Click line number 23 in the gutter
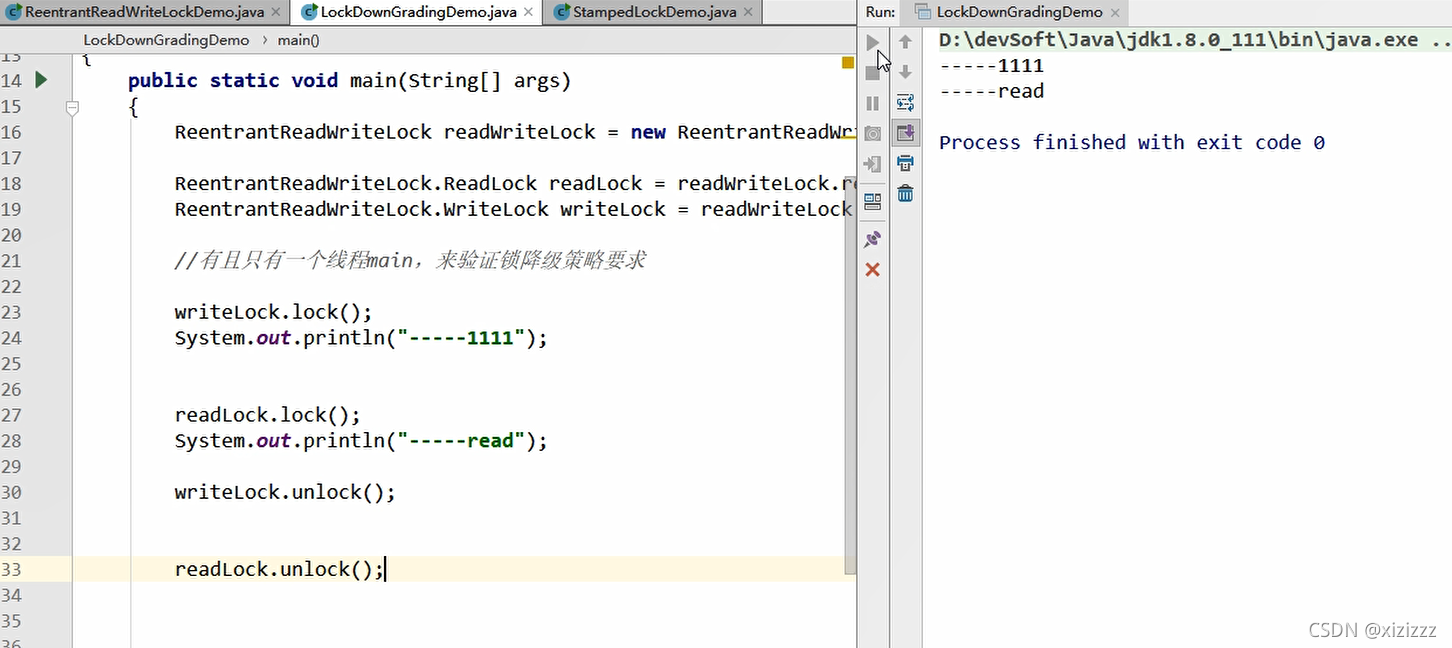1452x648 pixels. tap(11, 312)
